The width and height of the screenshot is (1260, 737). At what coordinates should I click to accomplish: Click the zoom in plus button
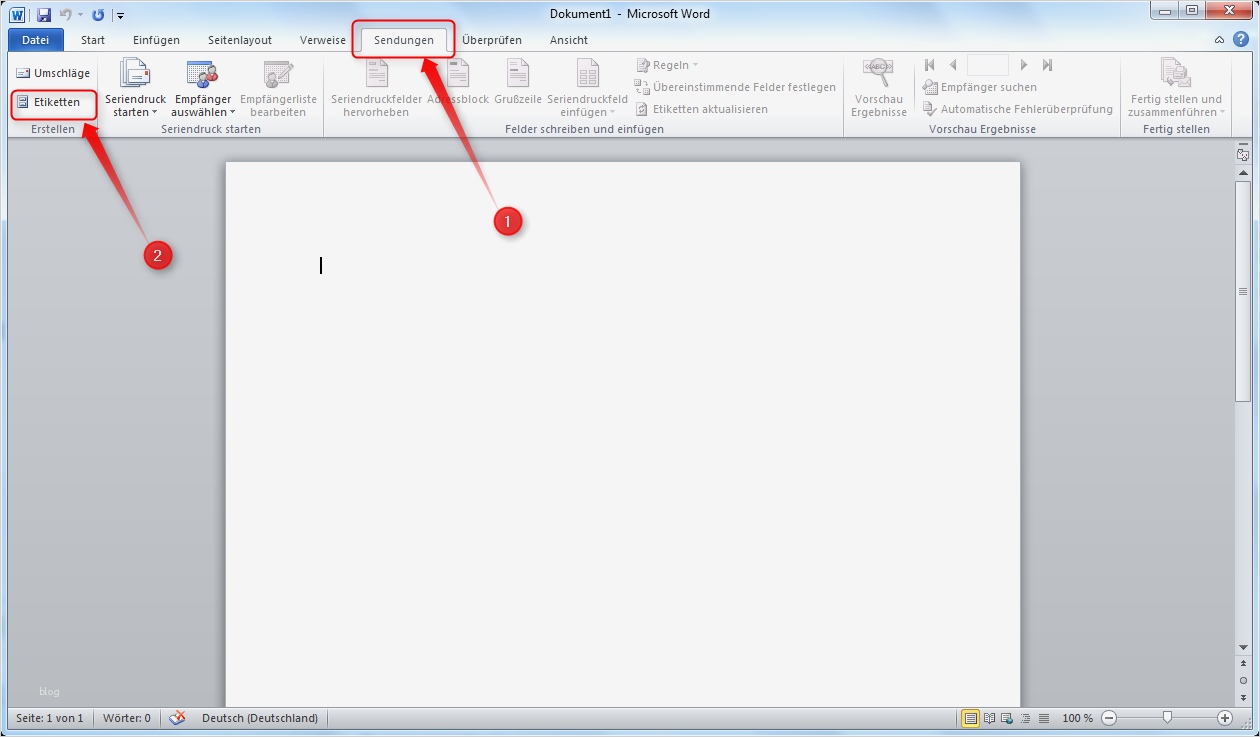(1225, 718)
